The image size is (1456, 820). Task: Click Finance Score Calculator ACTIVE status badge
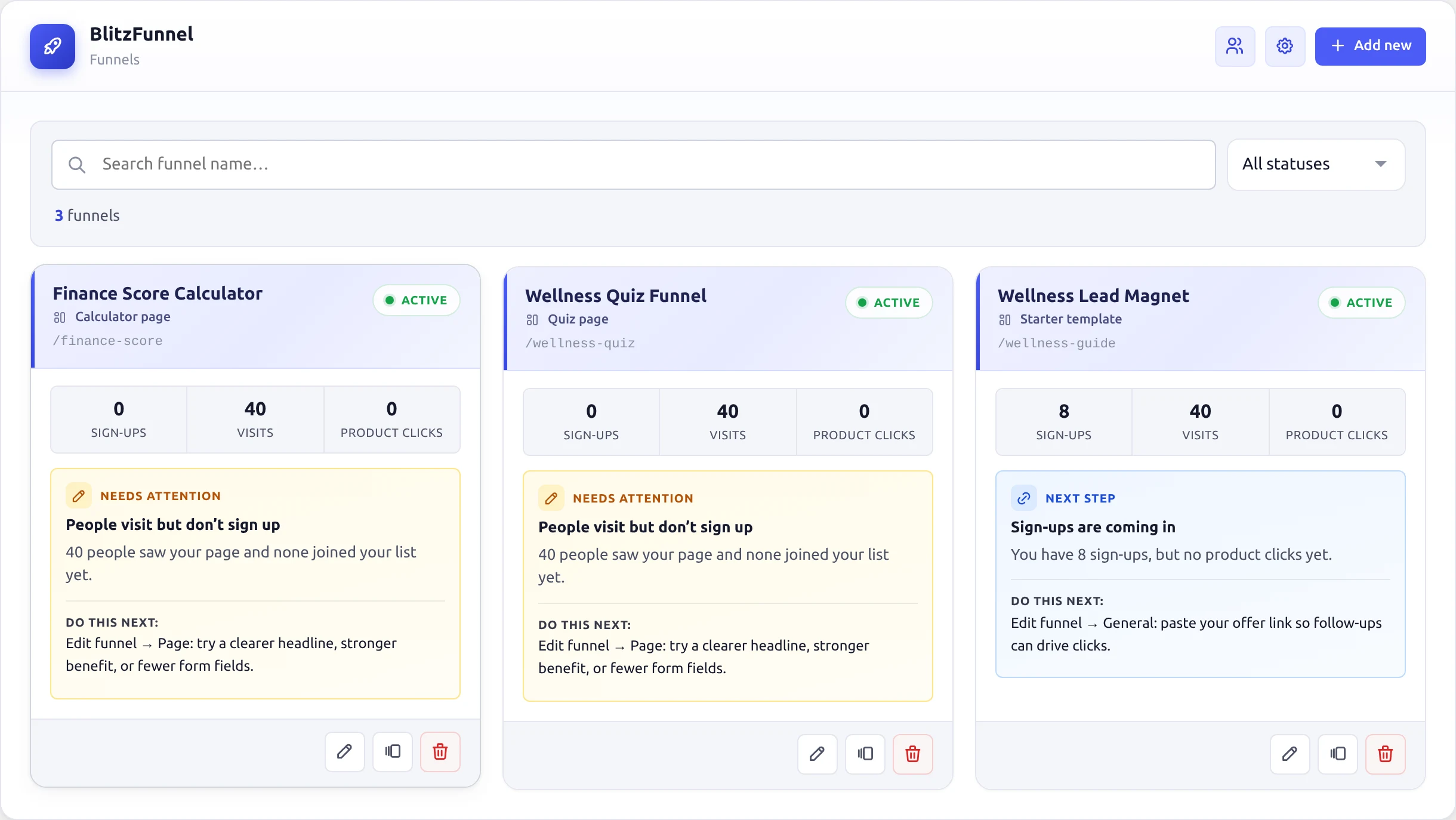click(x=416, y=300)
